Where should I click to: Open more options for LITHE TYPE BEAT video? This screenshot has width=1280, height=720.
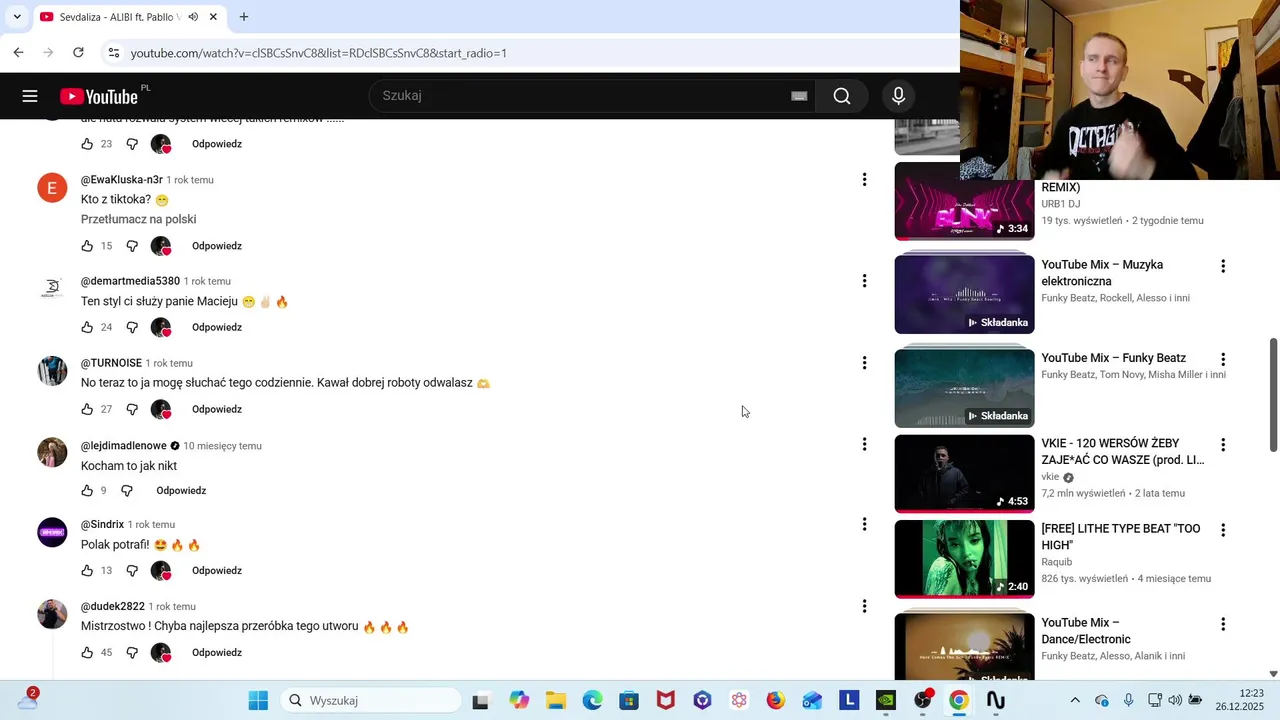(1222, 530)
